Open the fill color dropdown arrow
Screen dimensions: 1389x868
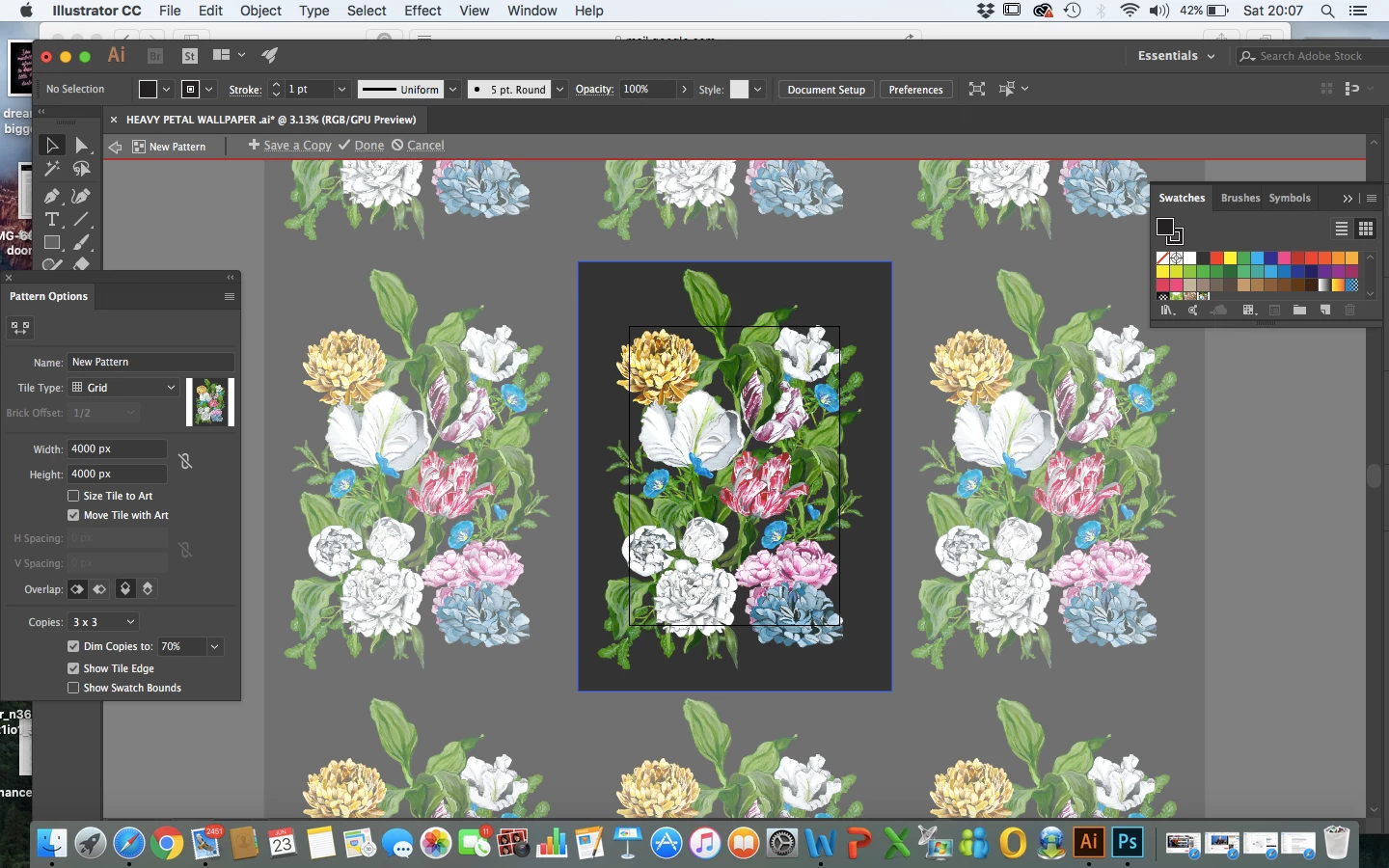pos(166,89)
